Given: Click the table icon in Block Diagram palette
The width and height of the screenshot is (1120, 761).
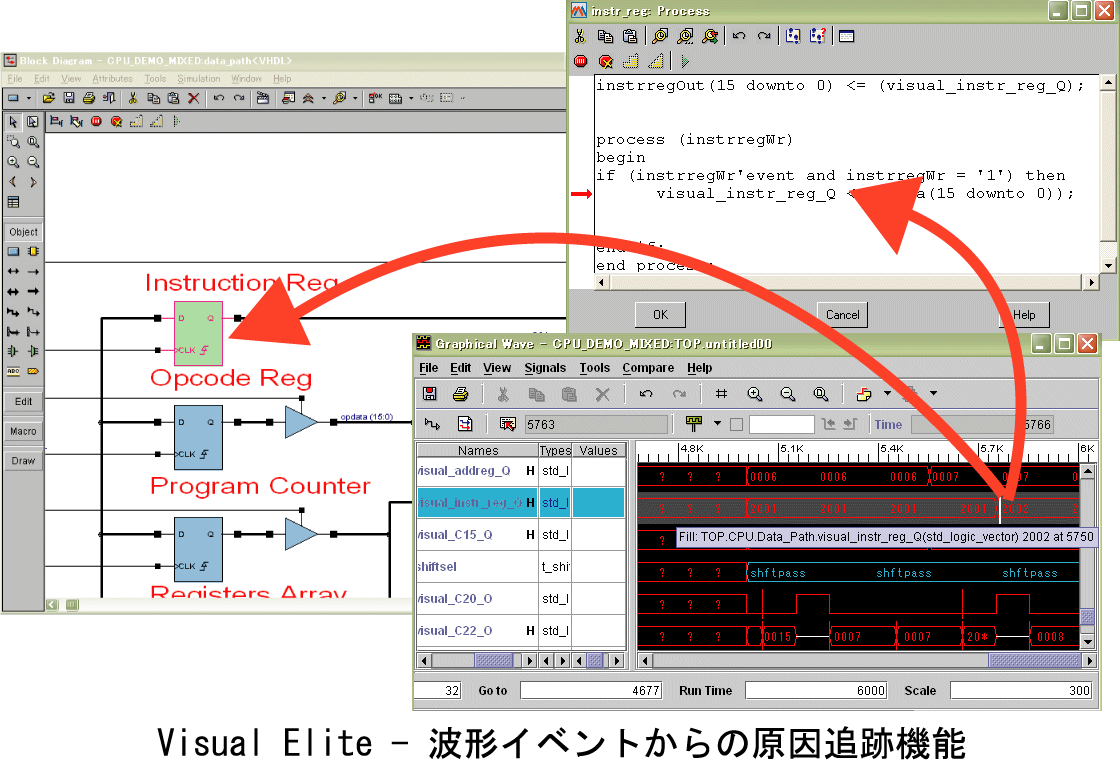Looking at the screenshot, I should 13,202.
